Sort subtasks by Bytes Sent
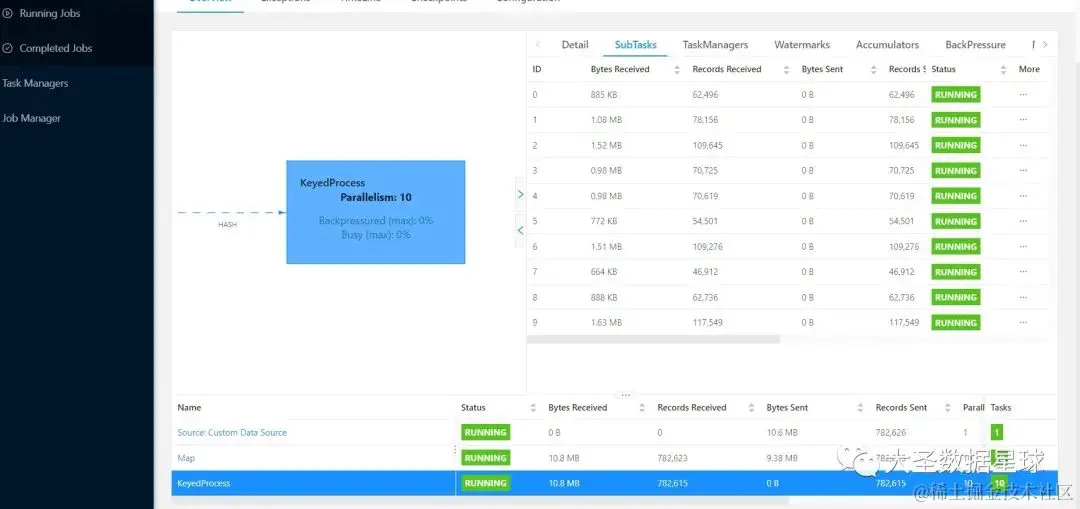This screenshot has height=509, width=1080. point(873,70)
